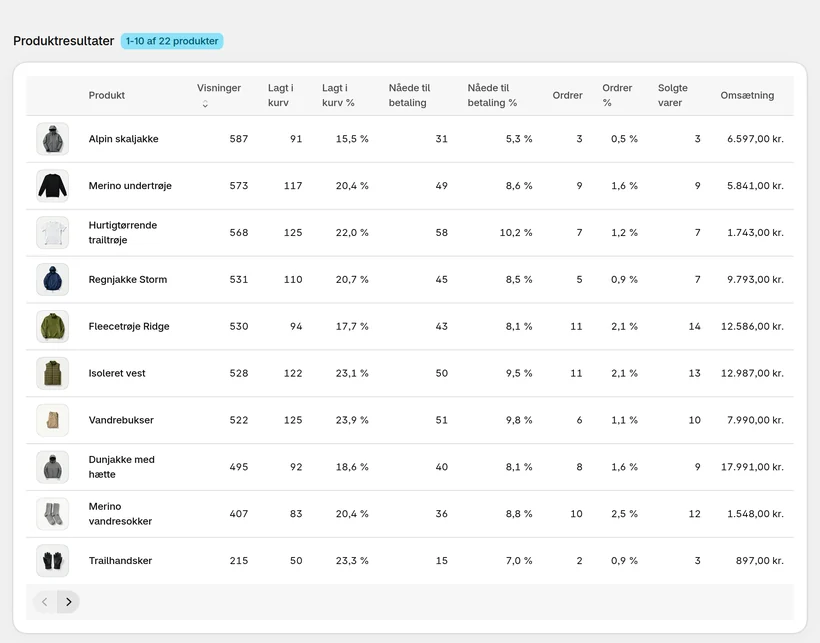Open the Regnjakke Storm product thumbnail
This screenshot has height=643, width=820.
52,280
